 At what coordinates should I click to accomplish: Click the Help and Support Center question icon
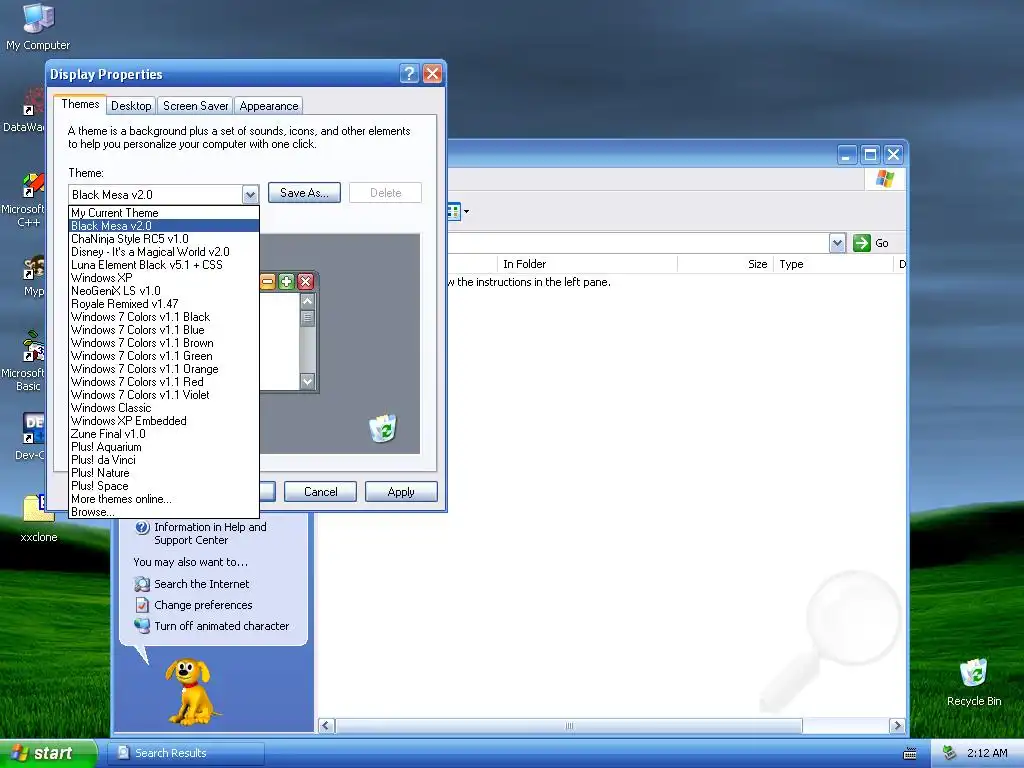click(142, 528)
